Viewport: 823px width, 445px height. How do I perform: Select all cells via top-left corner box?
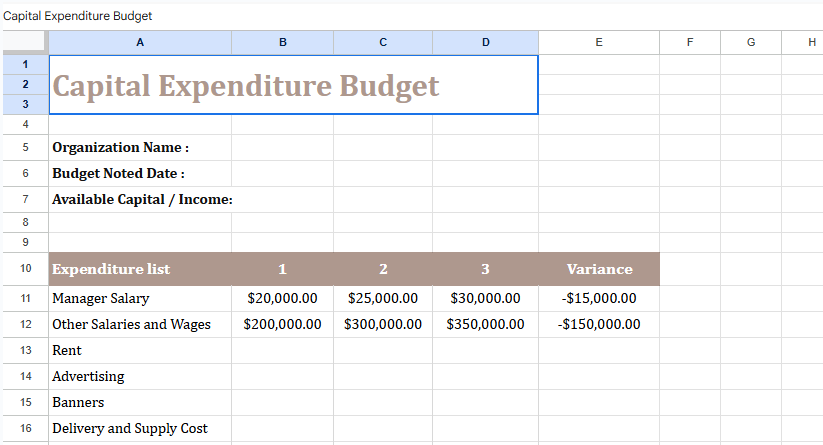point(24,42)
